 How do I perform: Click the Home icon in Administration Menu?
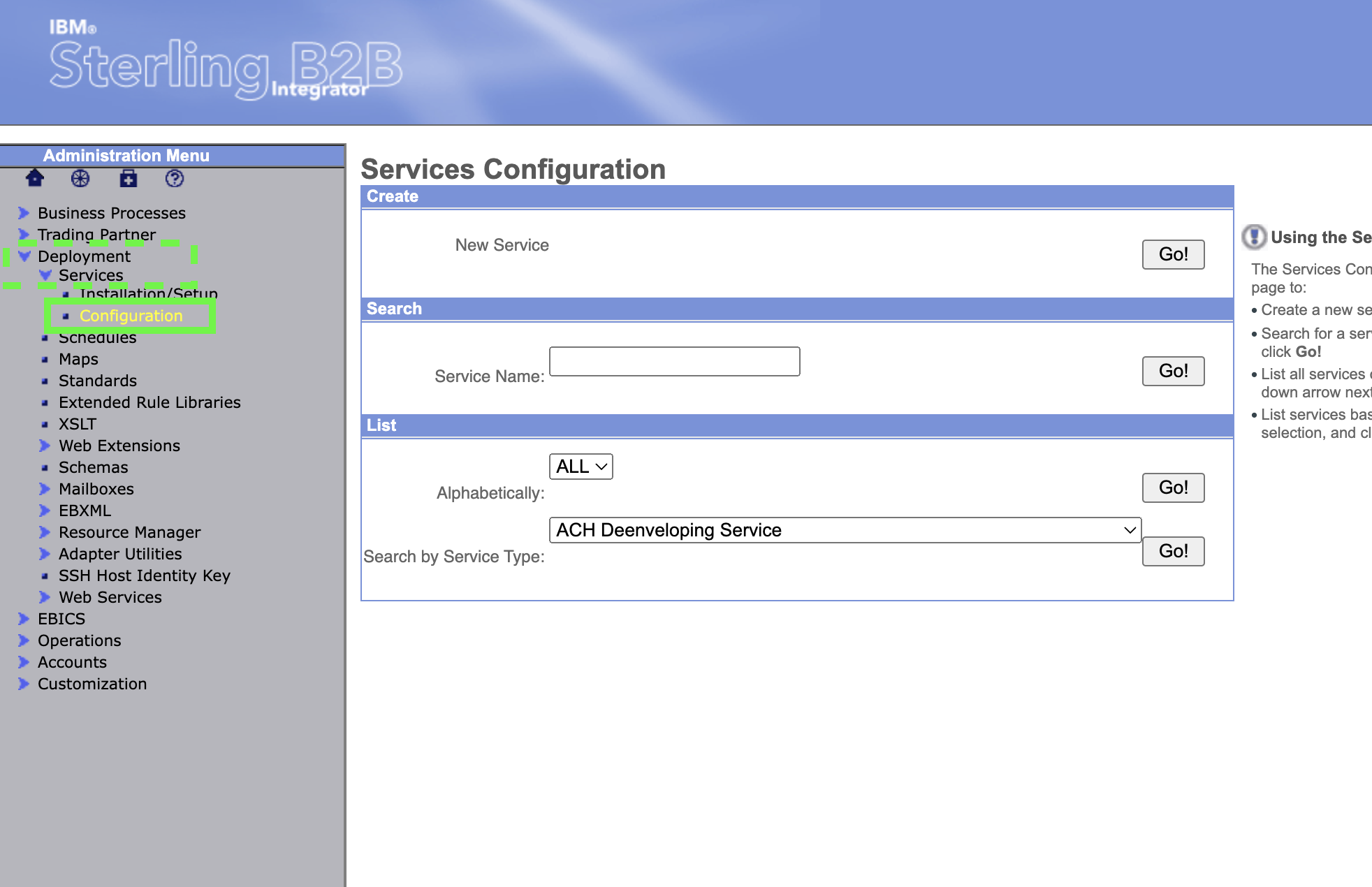pyautogui.click(x=34, y=179)
